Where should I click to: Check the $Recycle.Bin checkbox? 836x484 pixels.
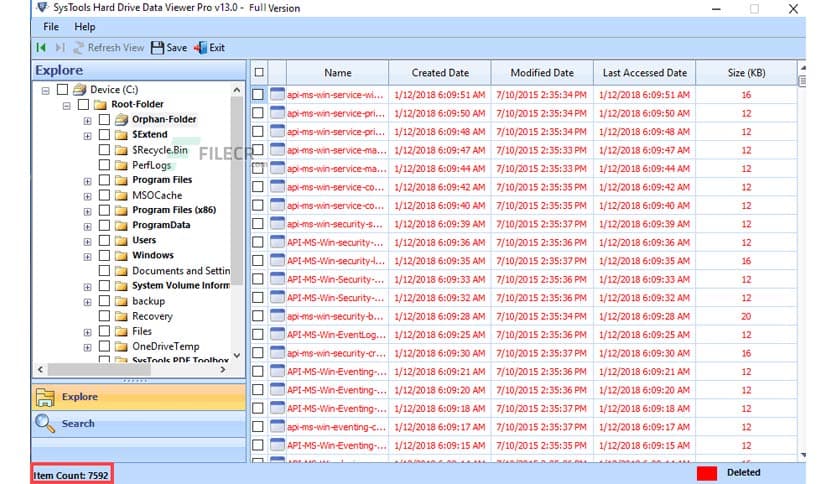coord(104,150)
